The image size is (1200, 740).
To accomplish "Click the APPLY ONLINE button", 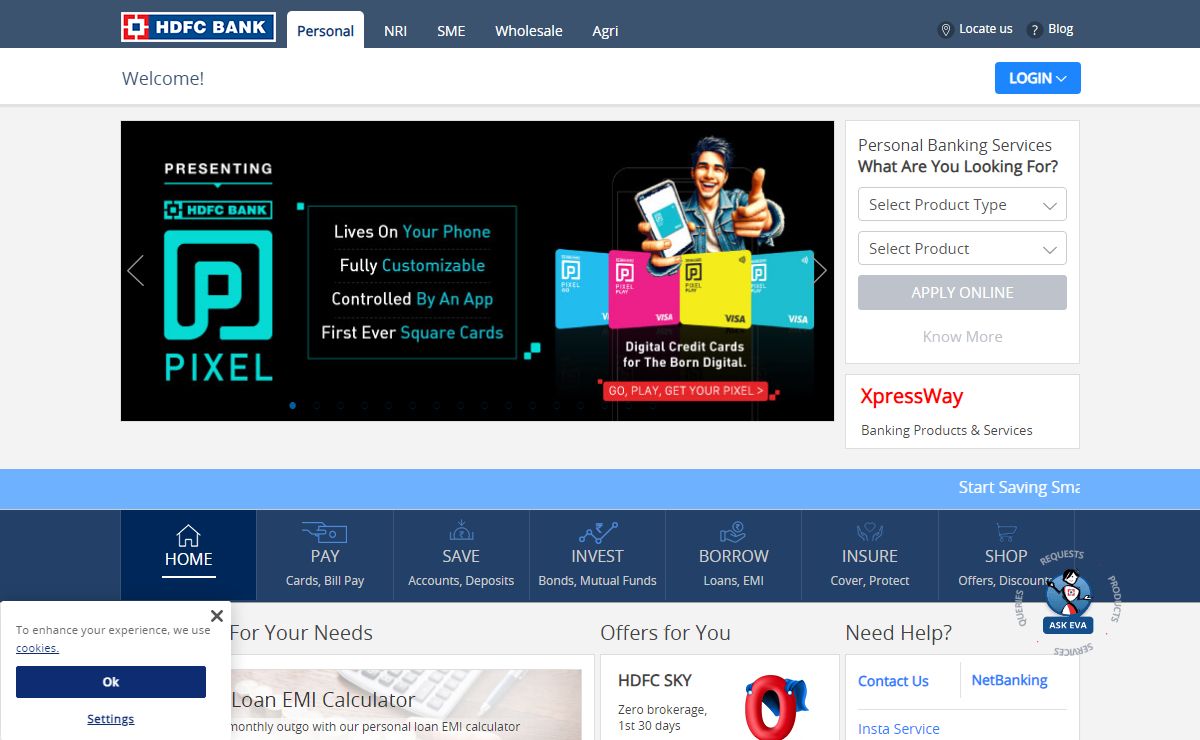I will coord(962,293).
